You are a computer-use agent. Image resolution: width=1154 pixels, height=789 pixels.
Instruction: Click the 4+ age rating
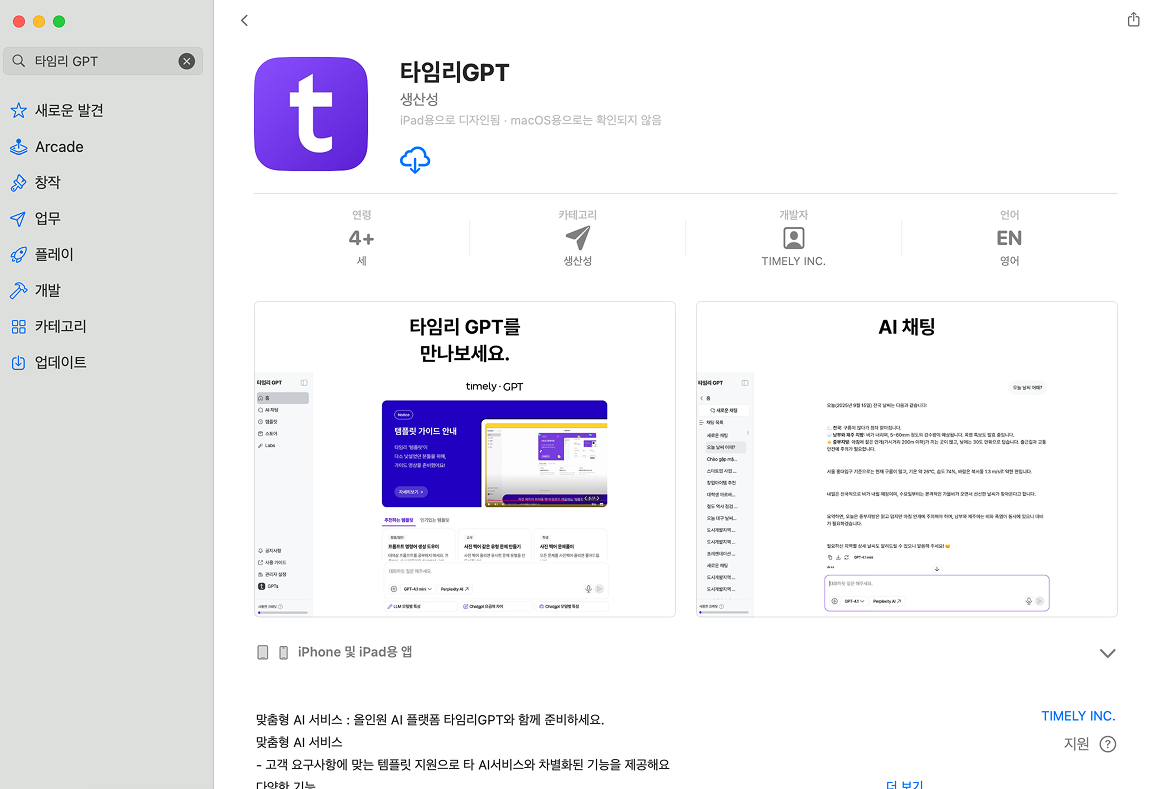(x=361, y=238)
